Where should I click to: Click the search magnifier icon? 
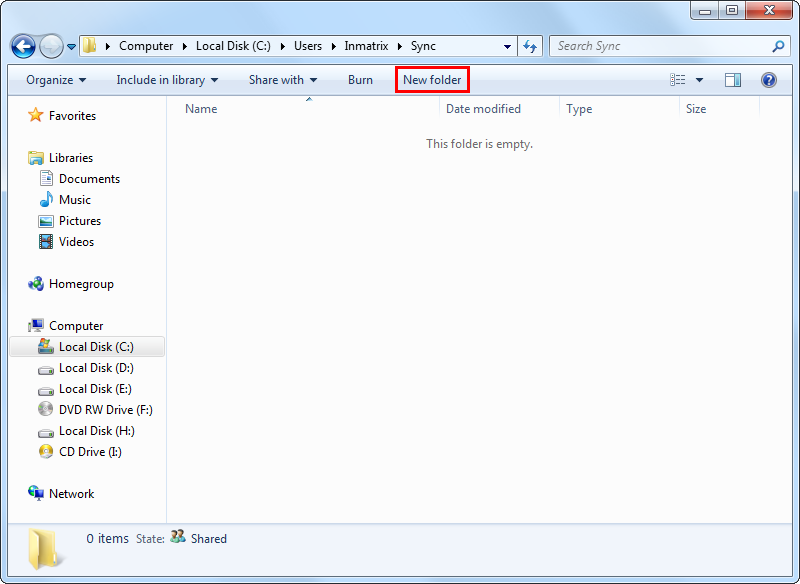pos(778,46)
